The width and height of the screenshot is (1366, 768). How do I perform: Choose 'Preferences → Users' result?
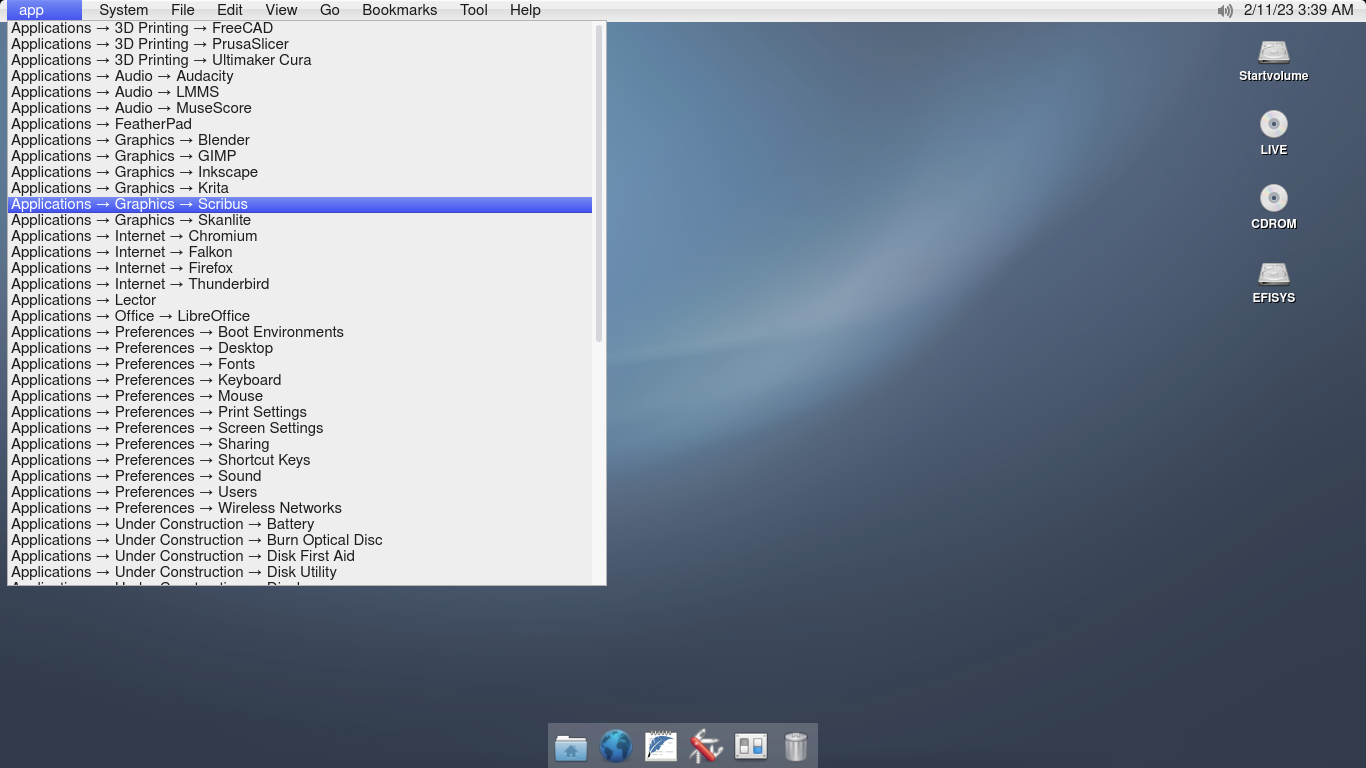coord(300,492)
